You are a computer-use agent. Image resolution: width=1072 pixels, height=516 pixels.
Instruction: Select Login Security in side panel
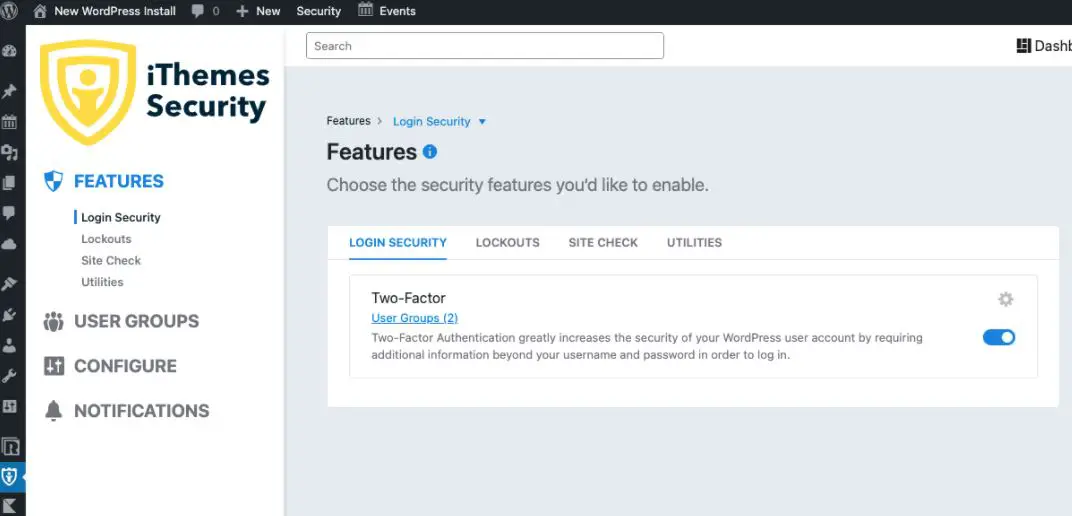(x=120, y=217)
